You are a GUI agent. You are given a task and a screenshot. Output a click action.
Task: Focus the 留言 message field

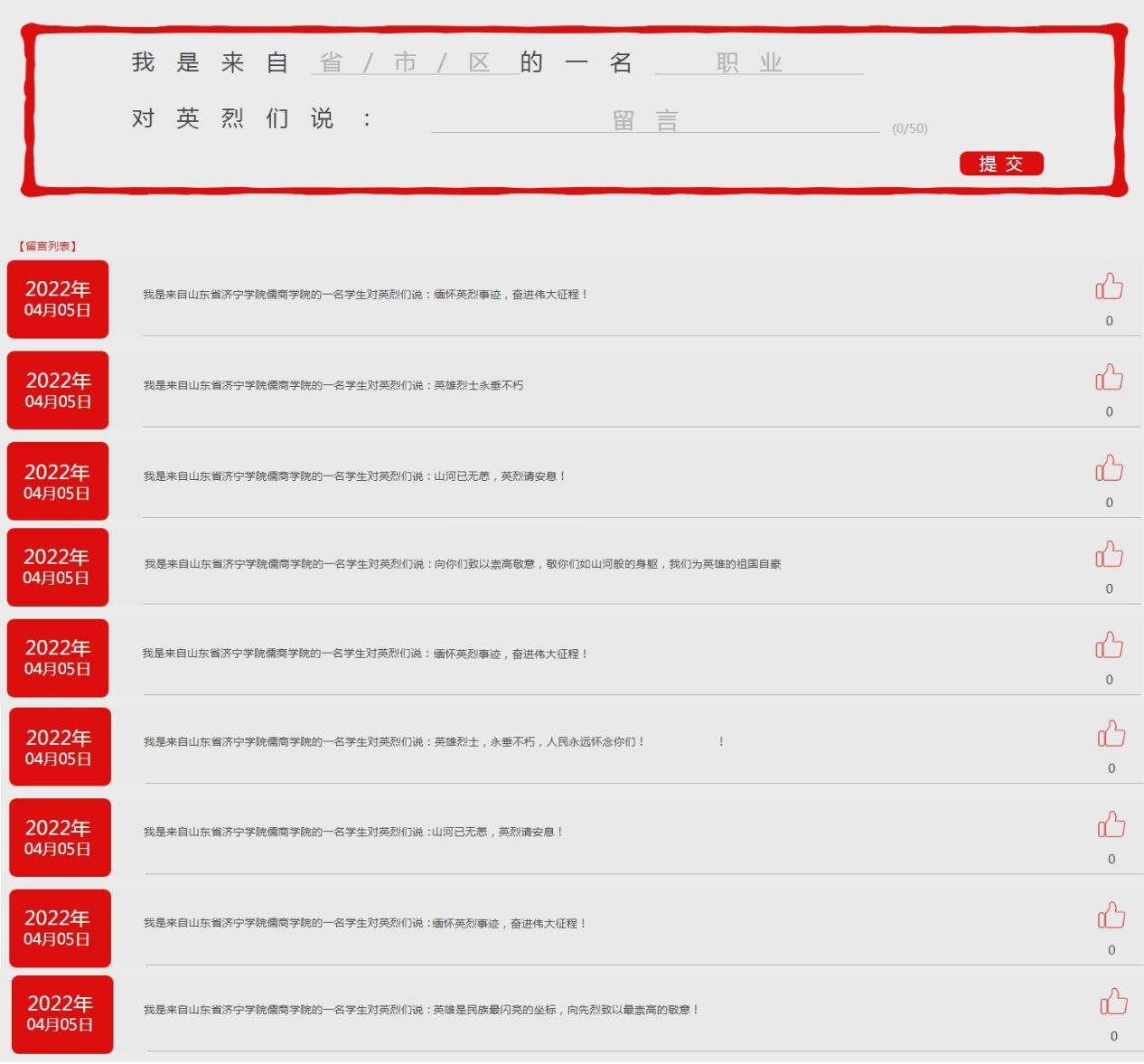(x=655, y=120)
